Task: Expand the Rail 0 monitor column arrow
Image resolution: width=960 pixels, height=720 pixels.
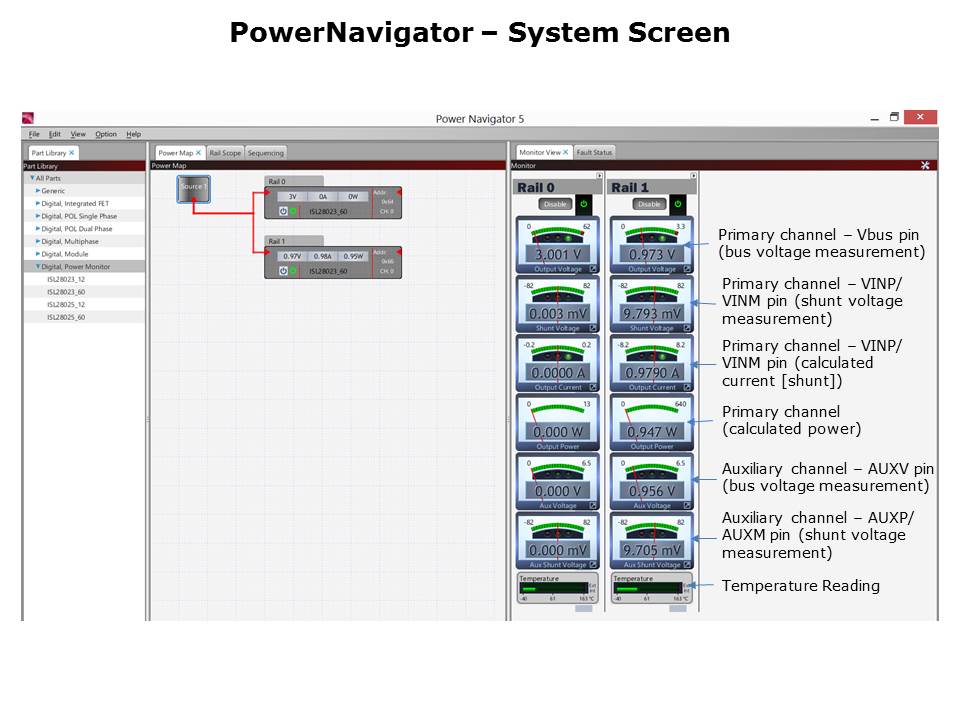Action: [599, 176]
